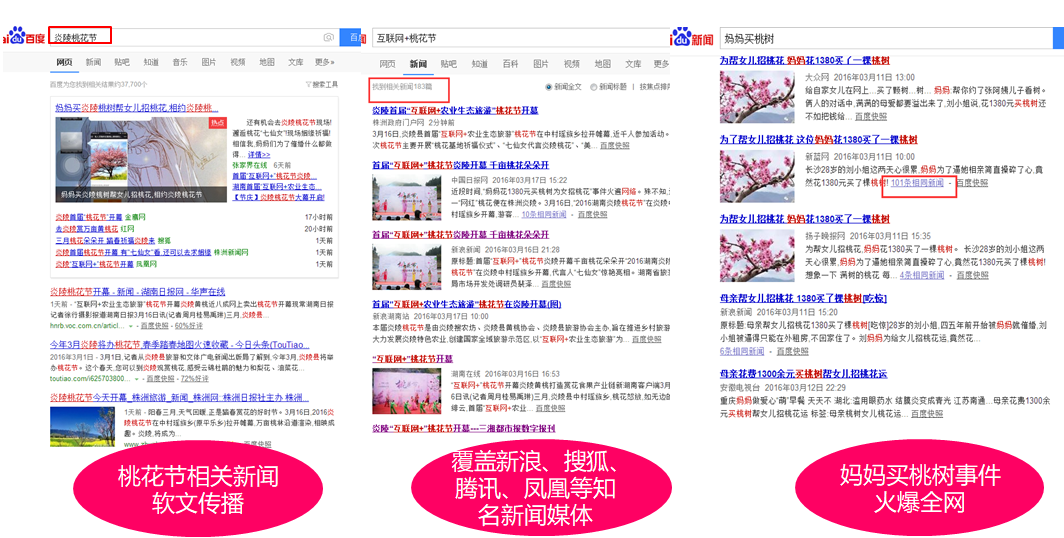The height and width of the screenshot is (538, 1064).
Task: Click the 新蓝网 peach blossom thumbnail
Action: 757,176
